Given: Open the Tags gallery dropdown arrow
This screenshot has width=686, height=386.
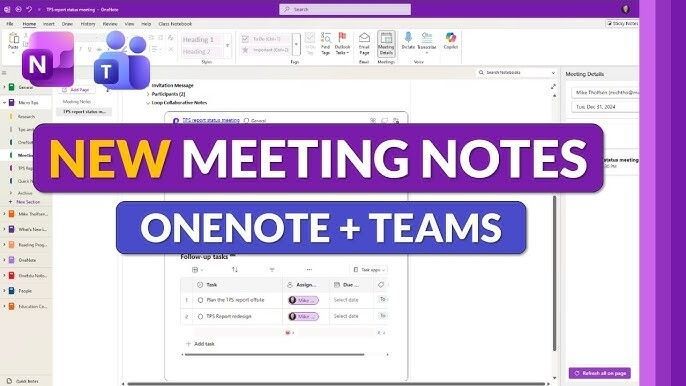Looking at the screenshot, I should click(297, 44).
